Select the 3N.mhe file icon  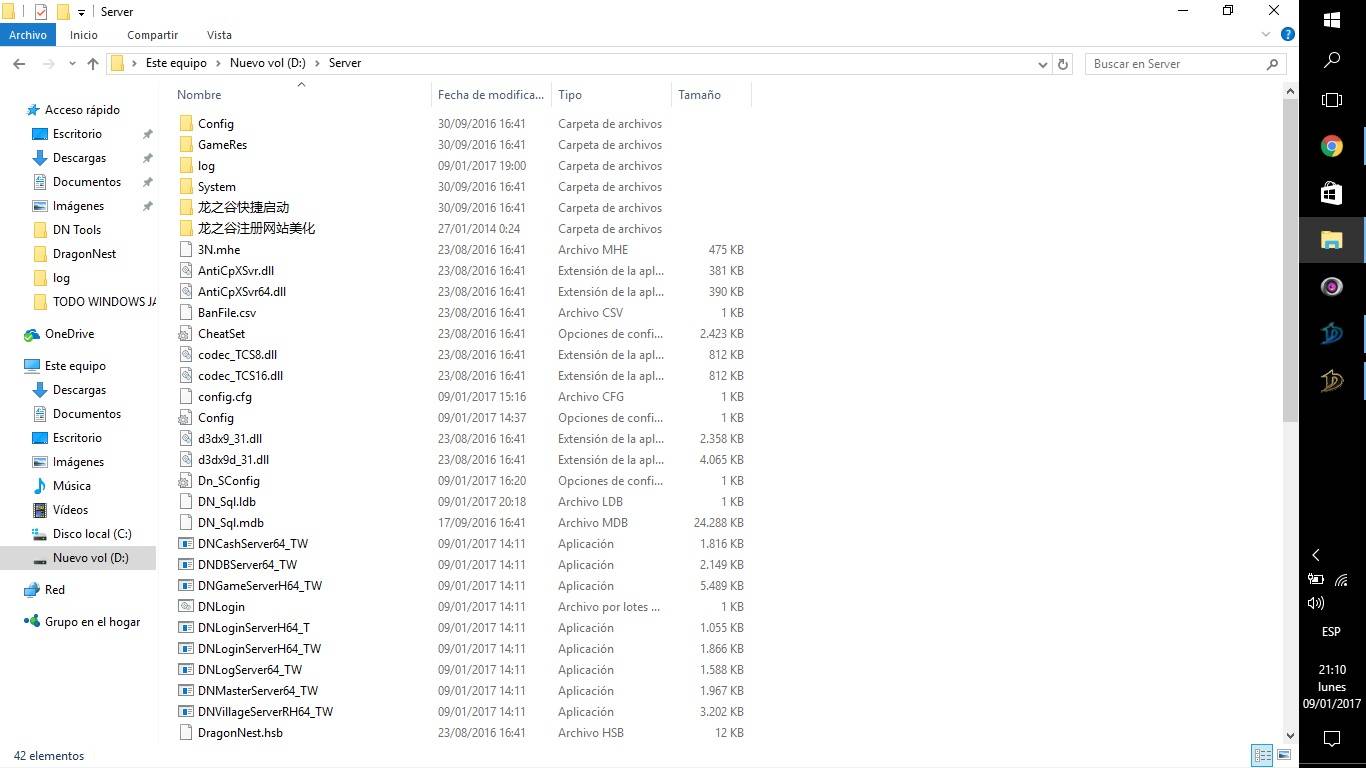pos(186,250)
